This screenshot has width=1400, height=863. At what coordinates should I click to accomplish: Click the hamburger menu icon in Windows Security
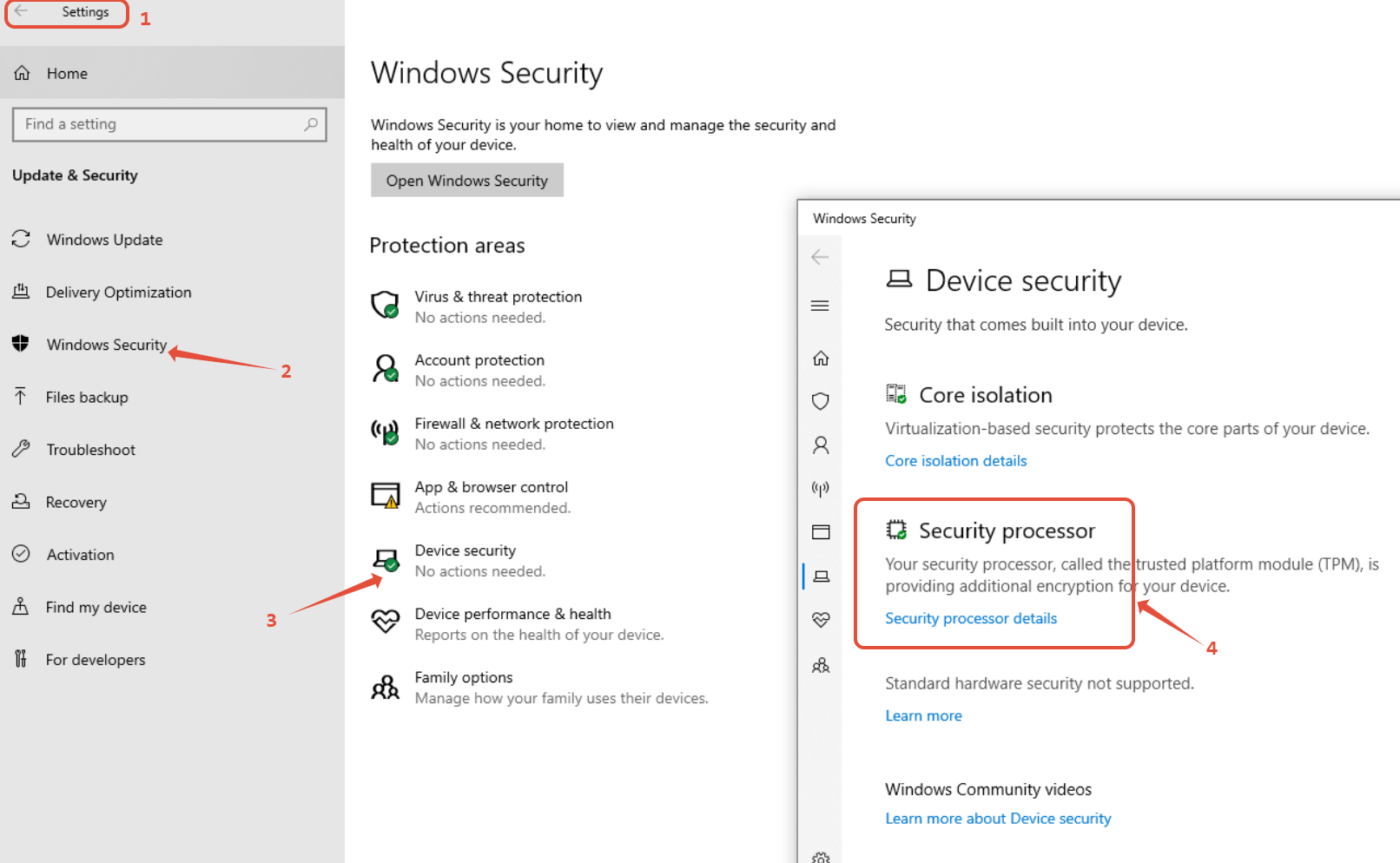[x=820, y=306]
